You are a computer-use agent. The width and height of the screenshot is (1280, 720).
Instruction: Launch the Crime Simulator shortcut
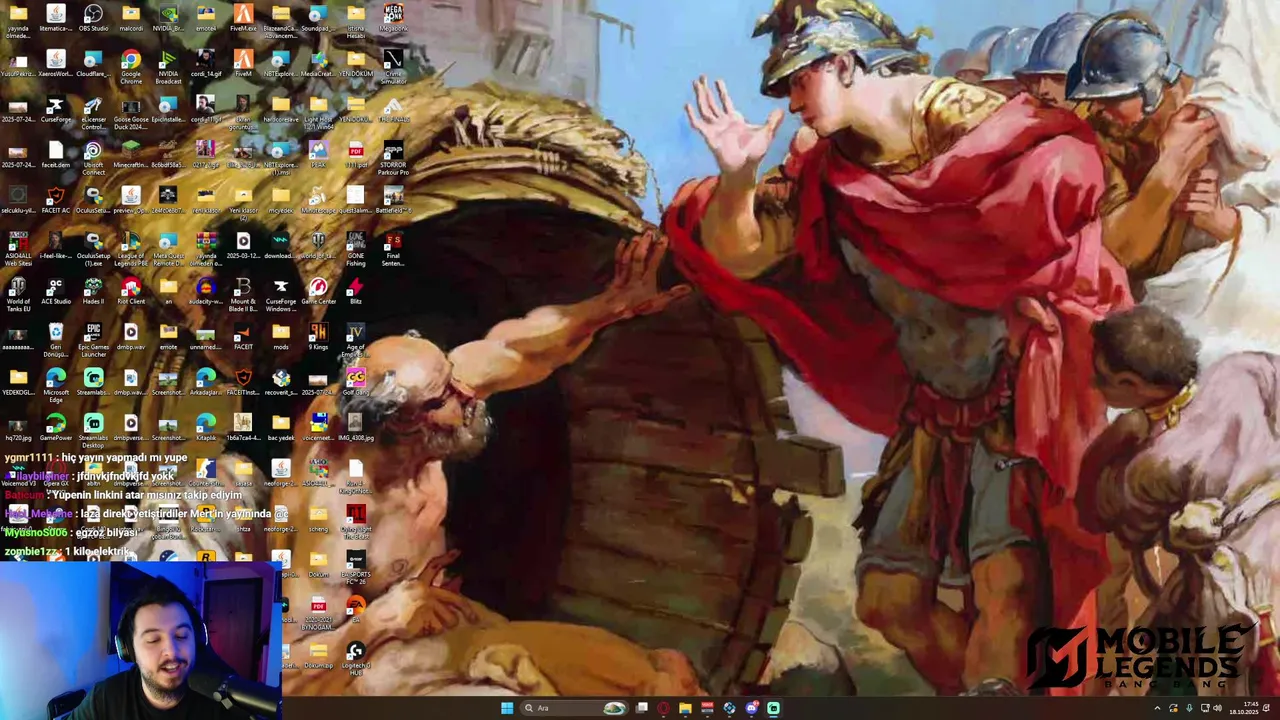coord(393,68)
